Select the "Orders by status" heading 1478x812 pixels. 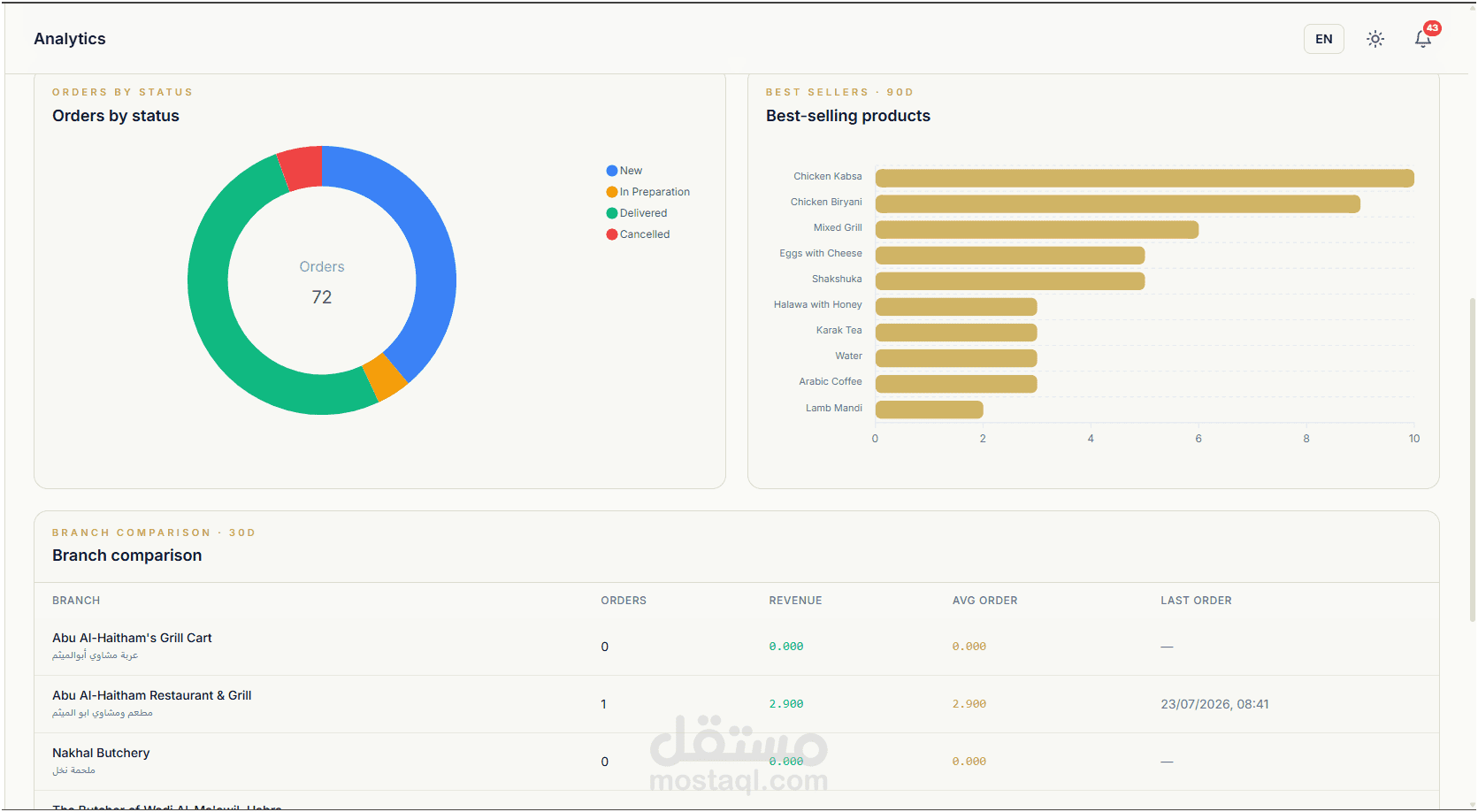(116, 116)
